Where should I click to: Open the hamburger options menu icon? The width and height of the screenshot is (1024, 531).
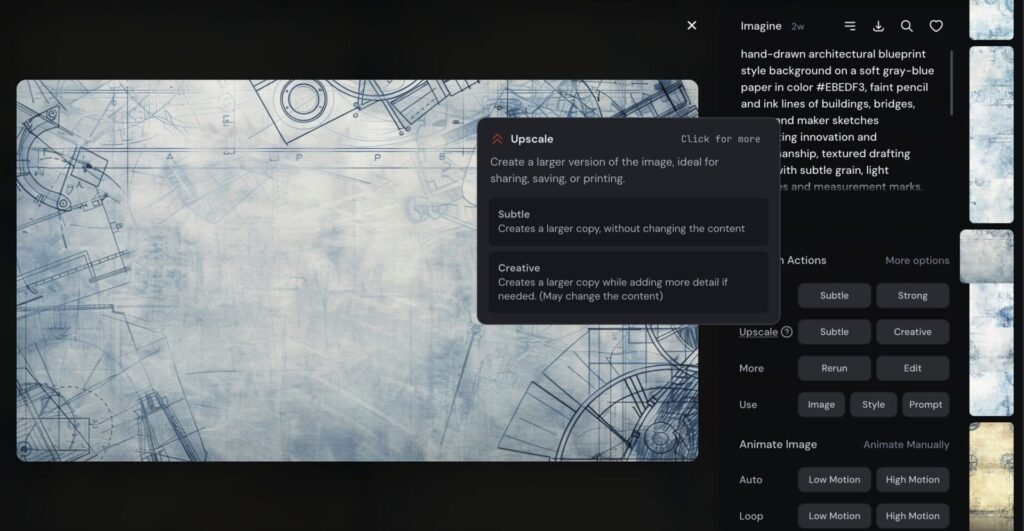point(850,25)
